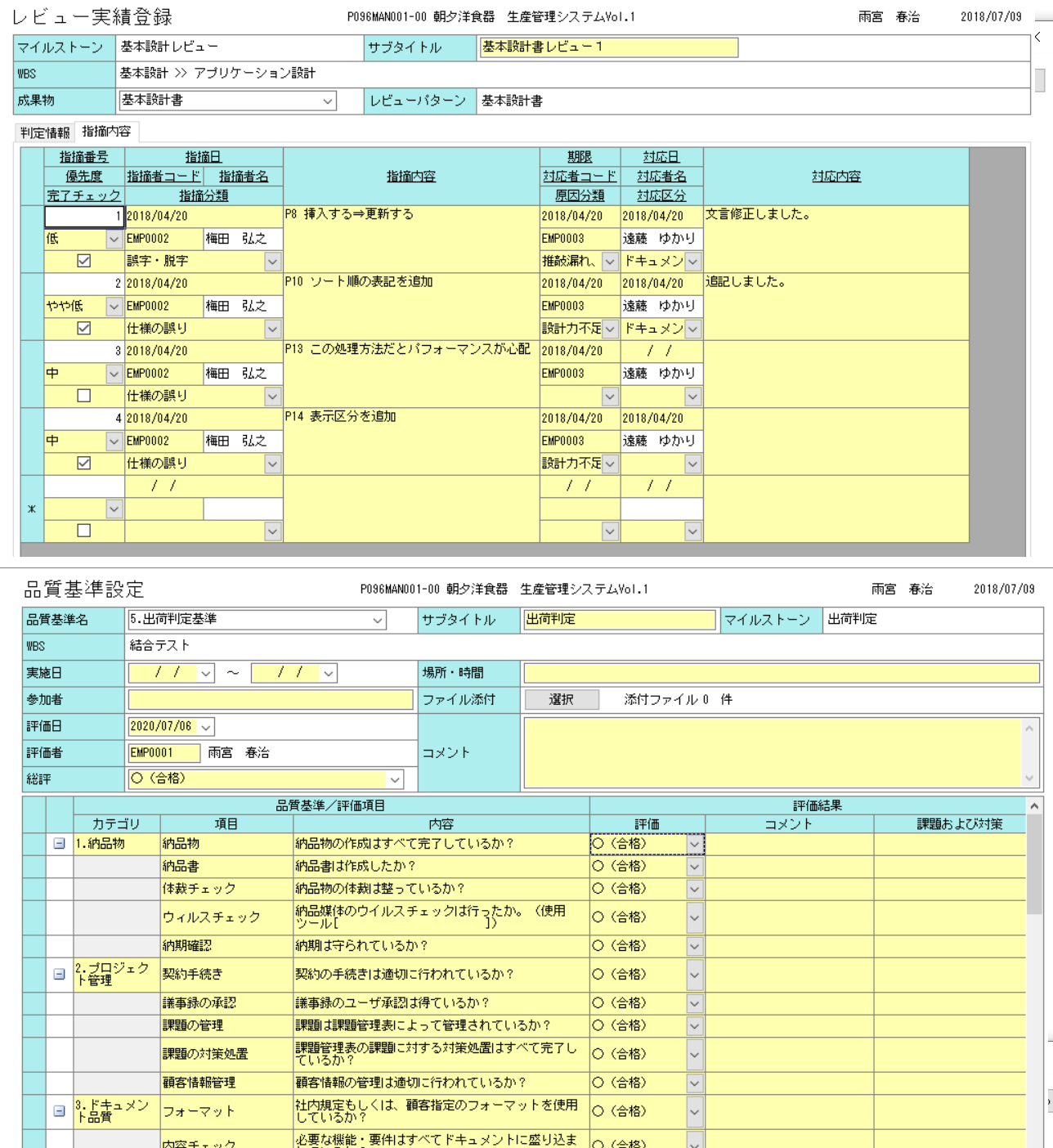Image resolution: width=1053 pixels, height=1148 pixels.
Task: Select the 指摘内容 tab
Action: pyautogui.click(x=106, y=132)
